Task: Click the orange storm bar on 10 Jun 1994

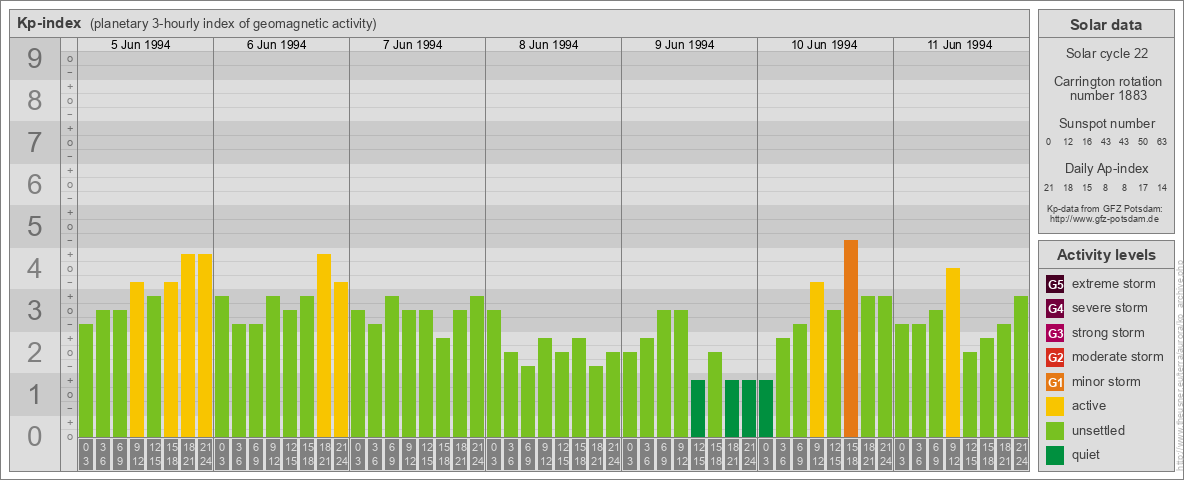Action: (851, 339)
